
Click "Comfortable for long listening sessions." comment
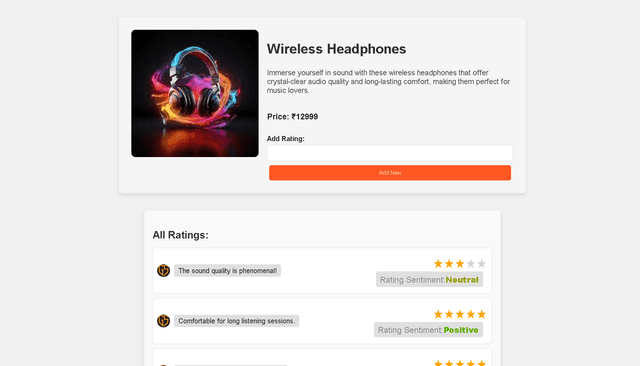click(237, 321)
